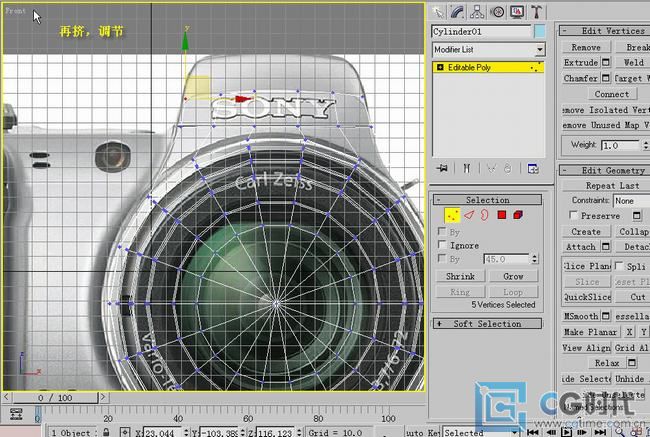Toggle Show End Result icon
The image size is (650, 437).
[467, 168]
